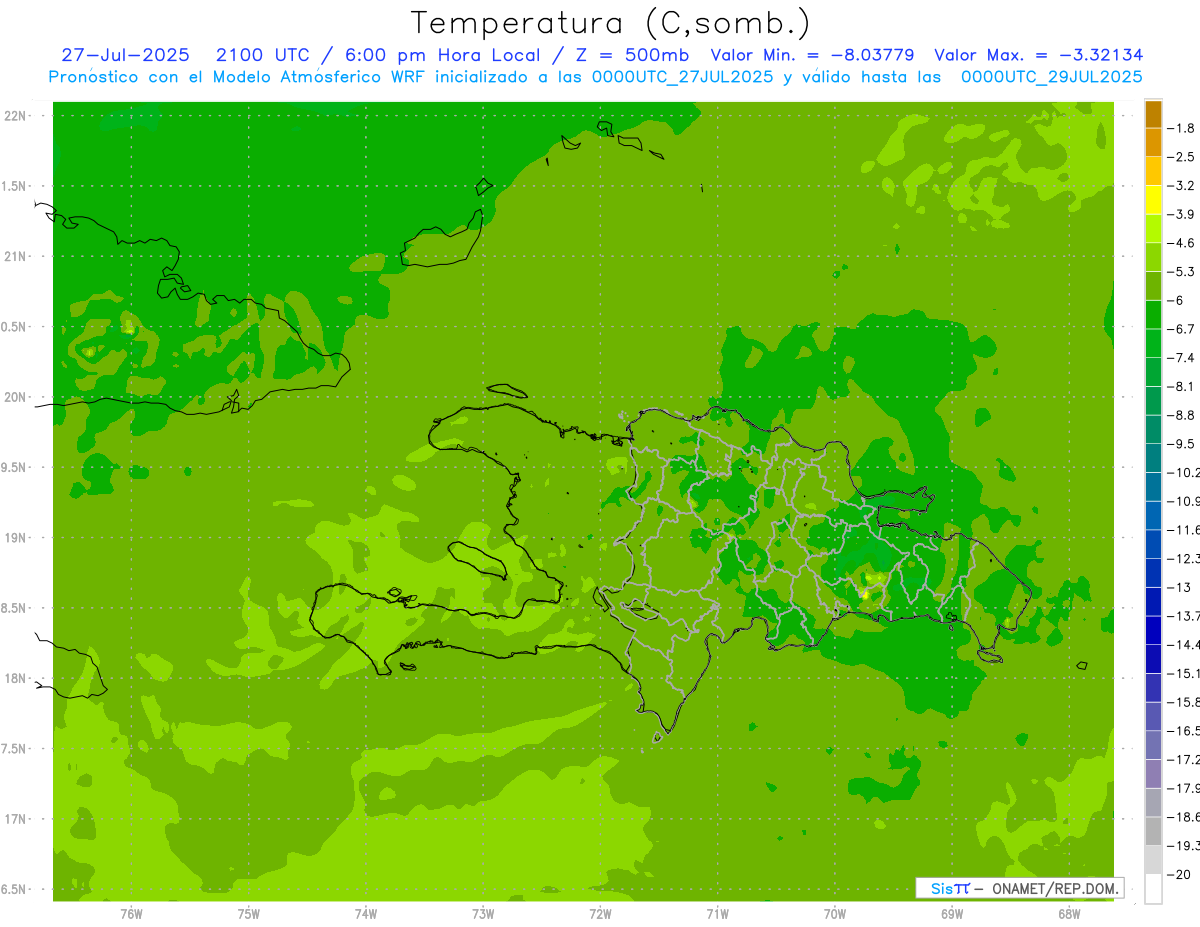The height and width of the screenshot is (927, 1200).
Task: Click the "2100 UTC" time text
Action: tap(264, 55)
